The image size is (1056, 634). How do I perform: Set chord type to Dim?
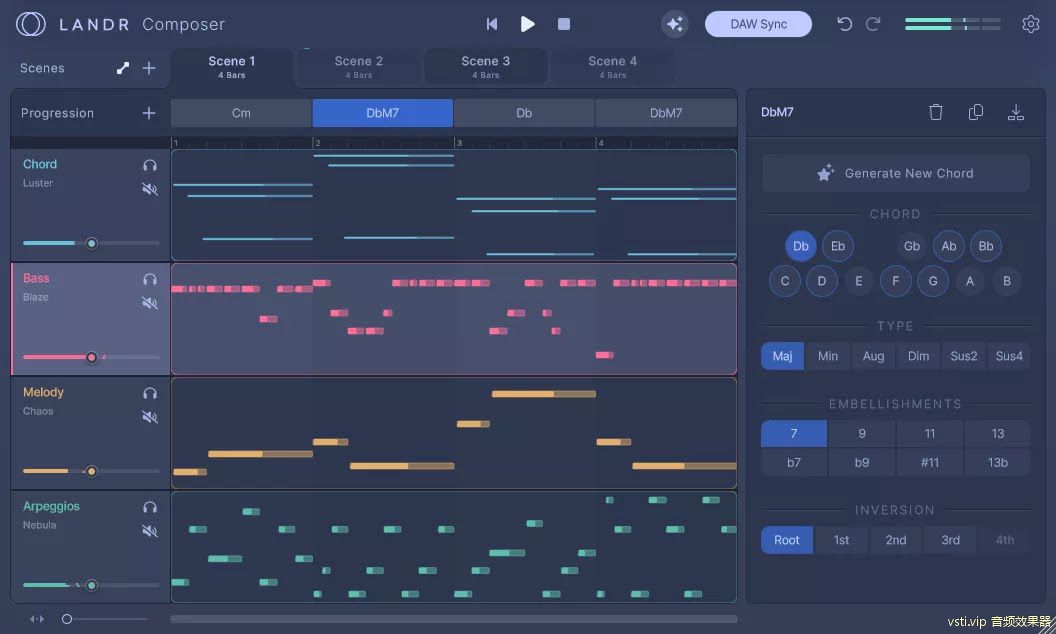(919, 356)
